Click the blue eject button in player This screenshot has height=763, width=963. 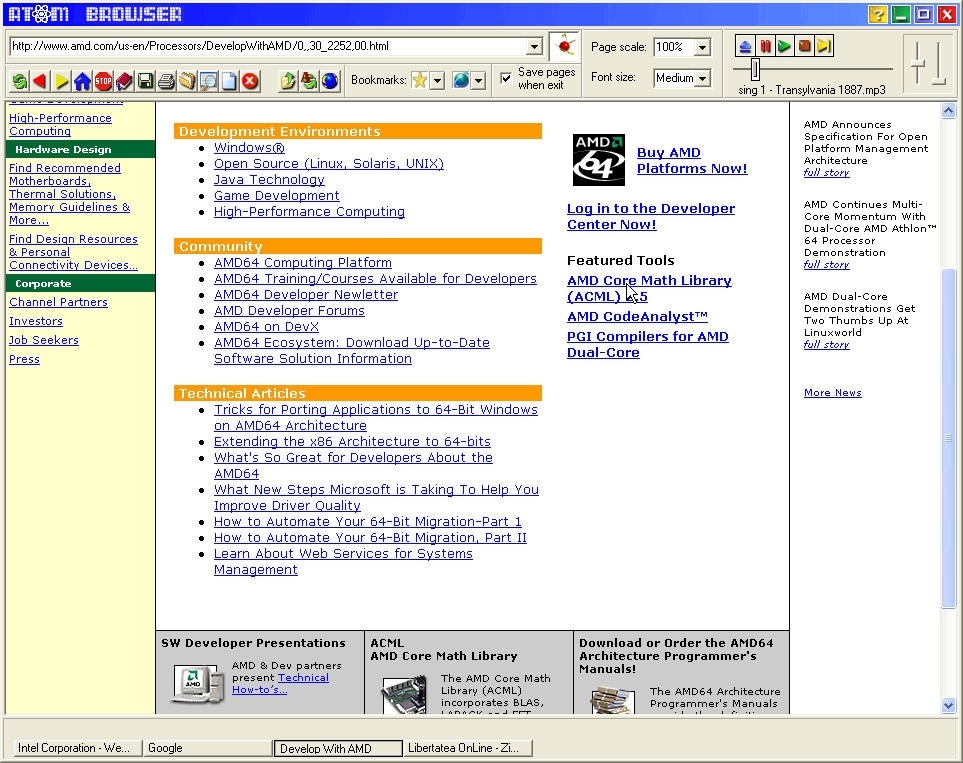[x=745, y=46]
